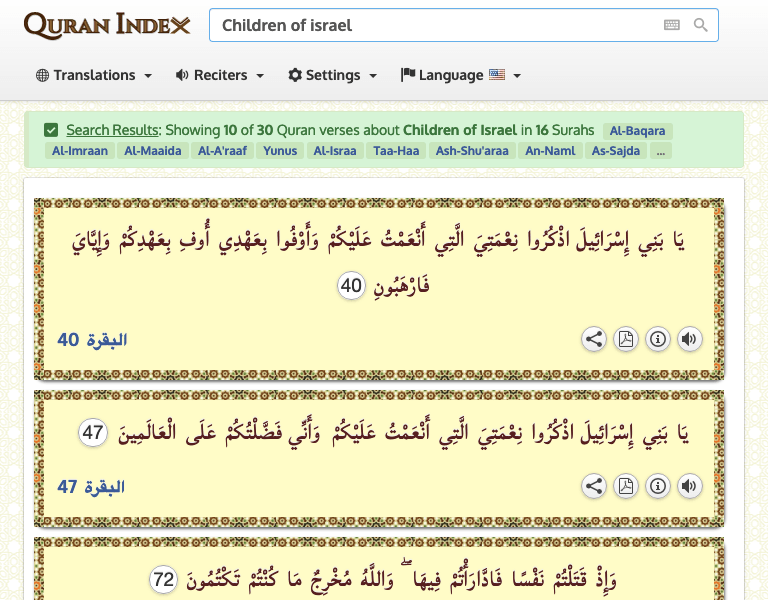Open the Settings dropdown
This screenshot has width=768, height=600.
pyautogui.click(x=333, y=75)
